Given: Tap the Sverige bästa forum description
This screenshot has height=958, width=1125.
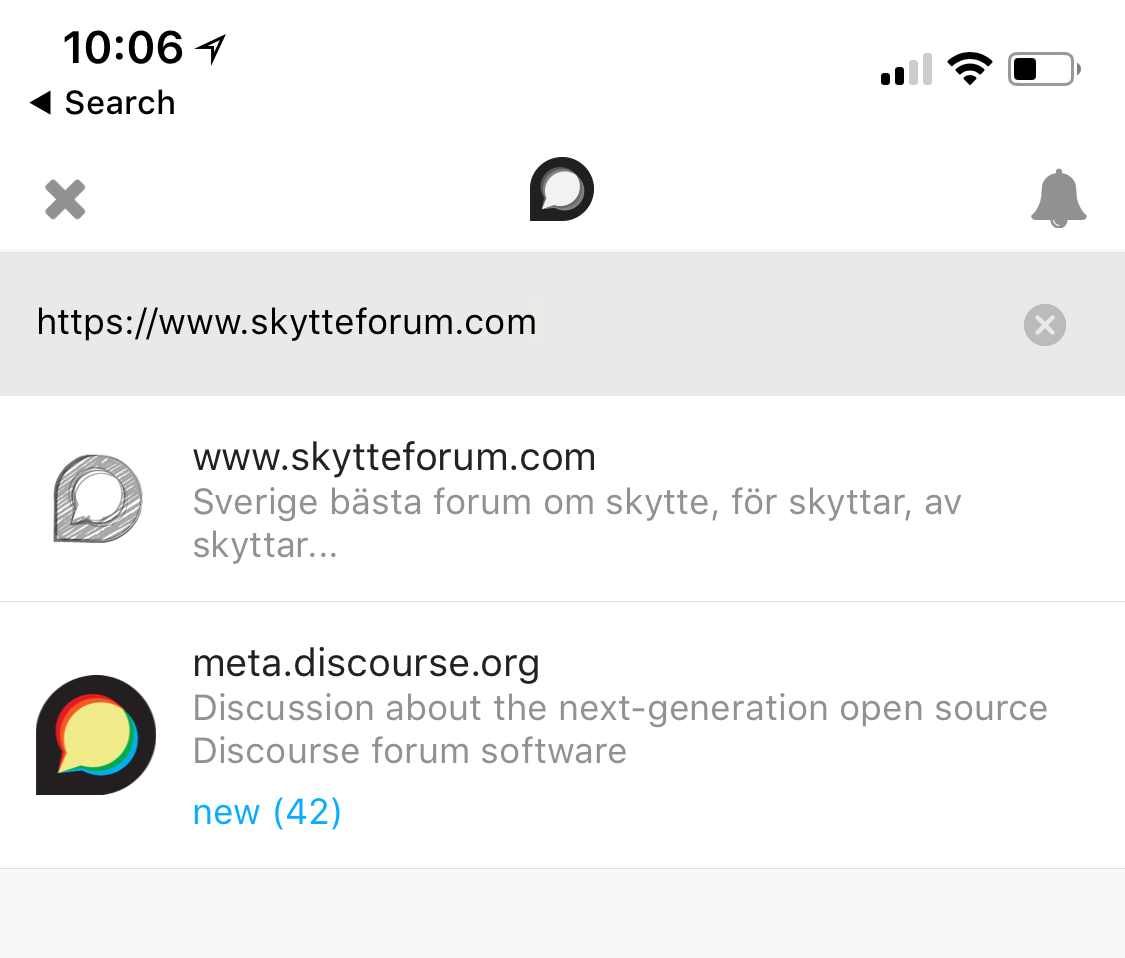Looking at the screenshot, I should coord(576,523).
